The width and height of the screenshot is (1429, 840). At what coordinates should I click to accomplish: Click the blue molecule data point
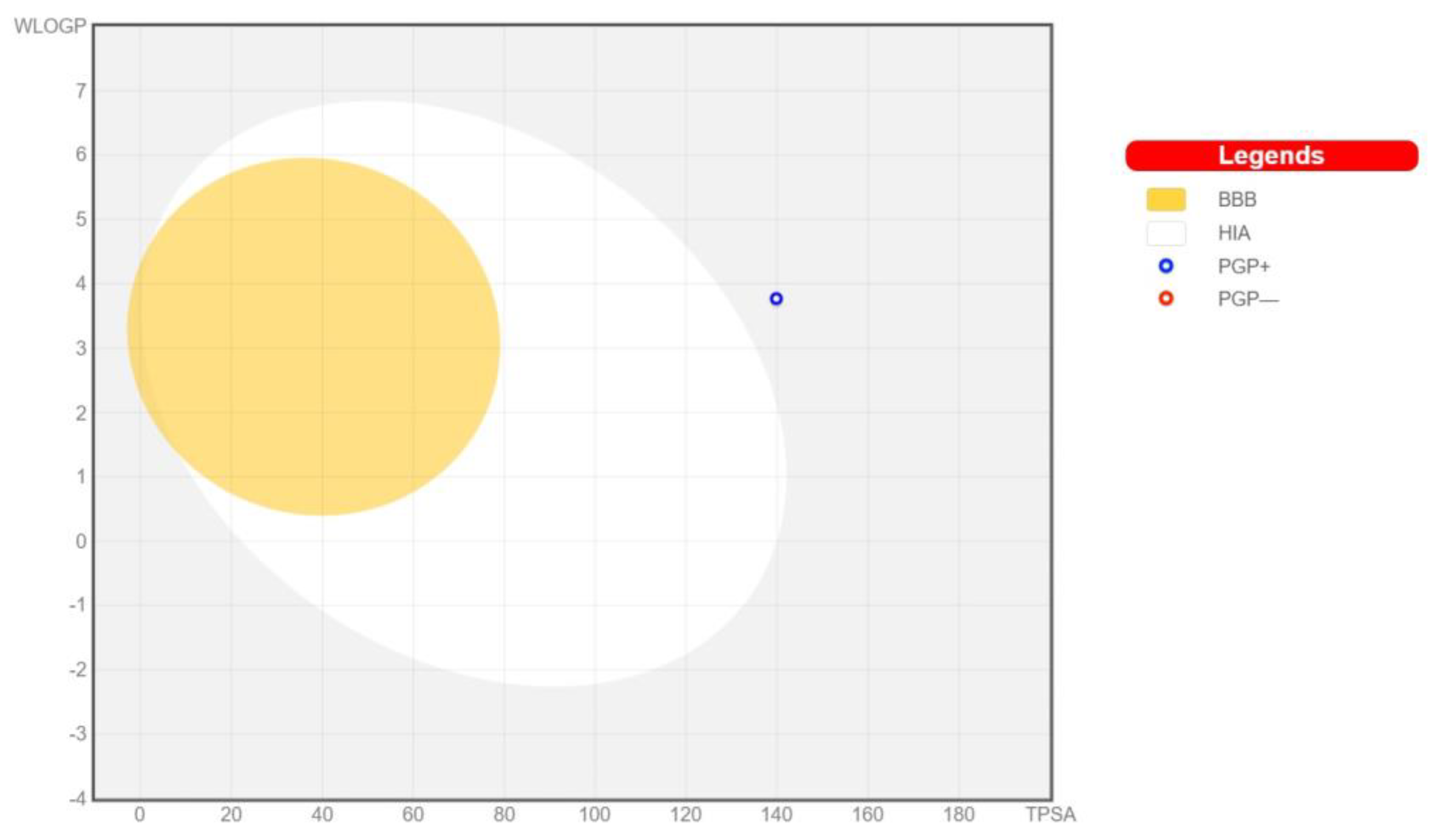[x=776, y=299]
